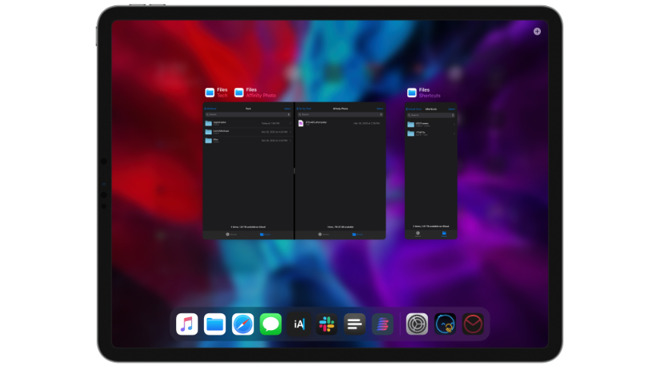The width and height of the screenshot is (660, 368).
Task: Select the Files Tech window thumbnail
Action: point(248,171)
